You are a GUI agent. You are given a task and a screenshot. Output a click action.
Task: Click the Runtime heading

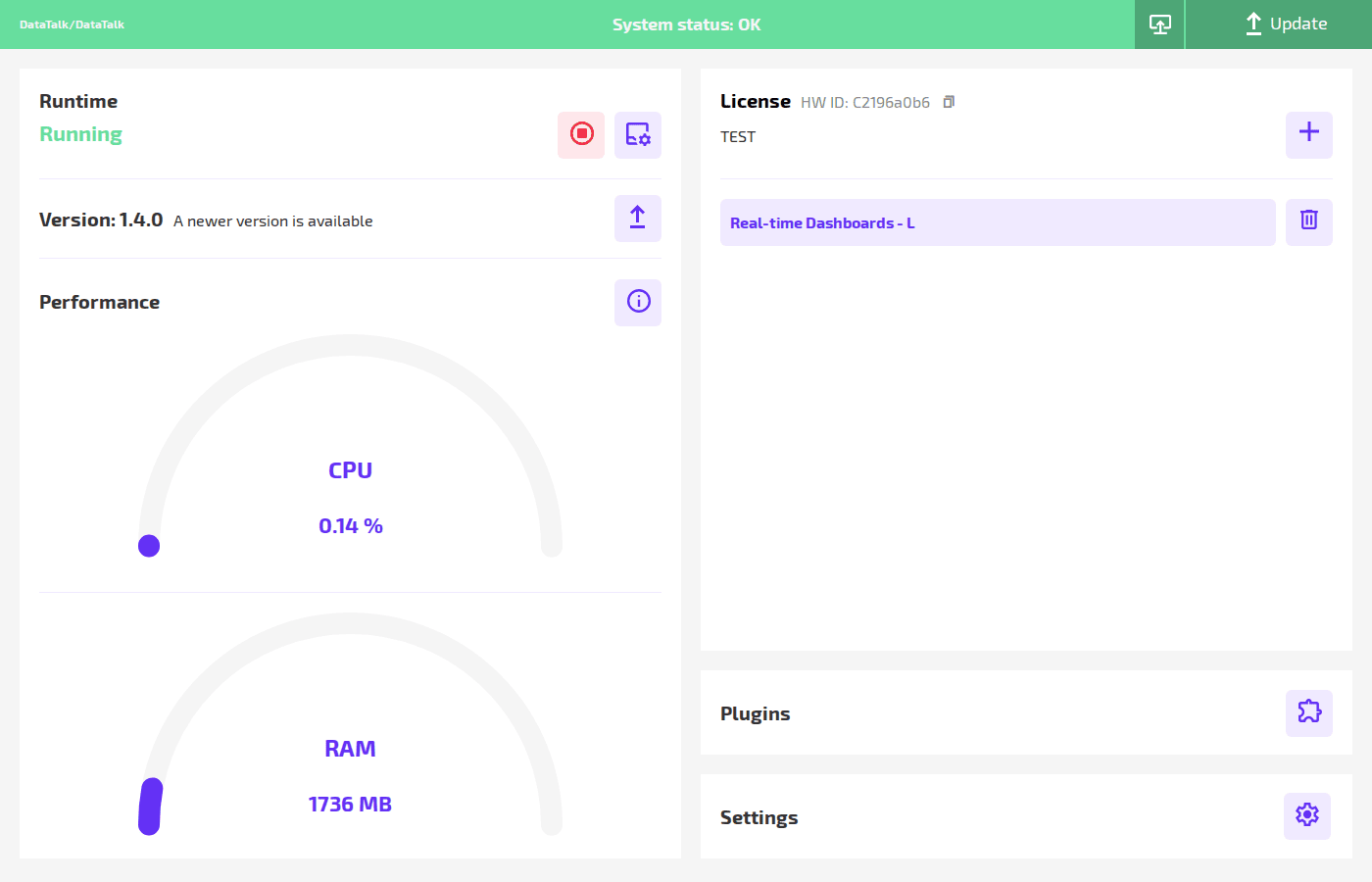(x=78, y=101)
